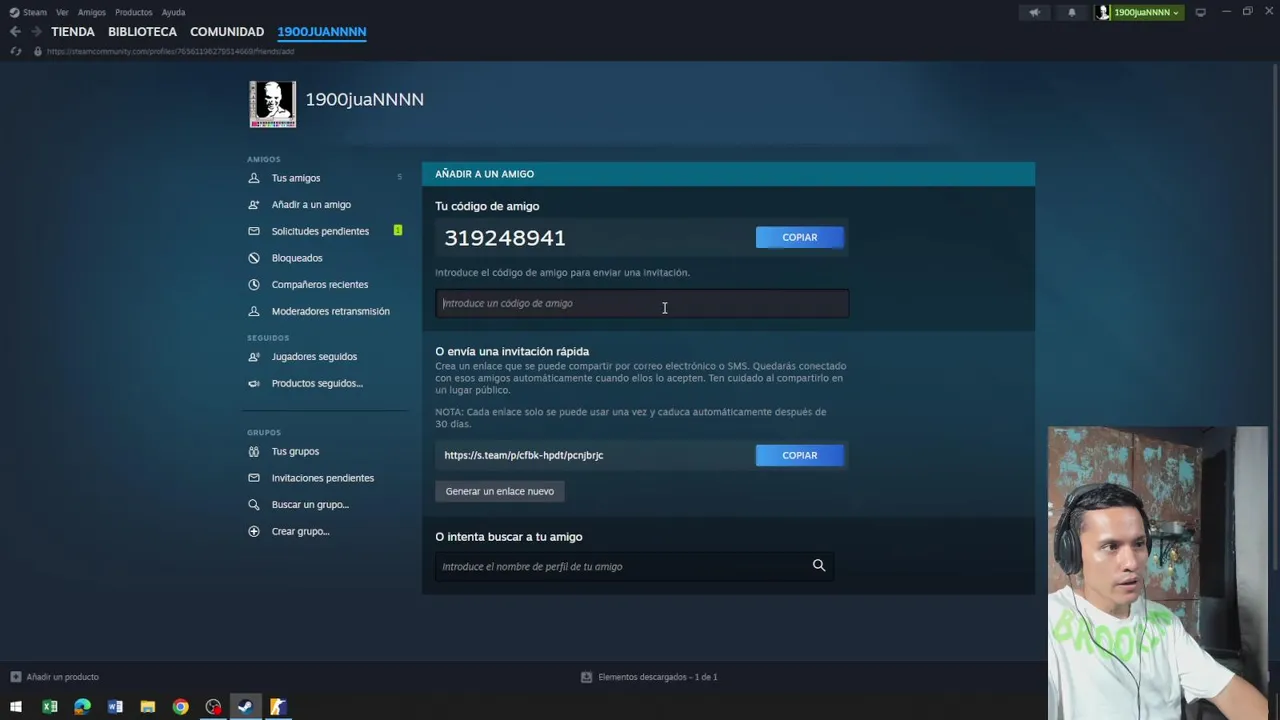Screen dimensions: 1280x720
Task: Open the Bloqueados list
Action: pos(297,258)
